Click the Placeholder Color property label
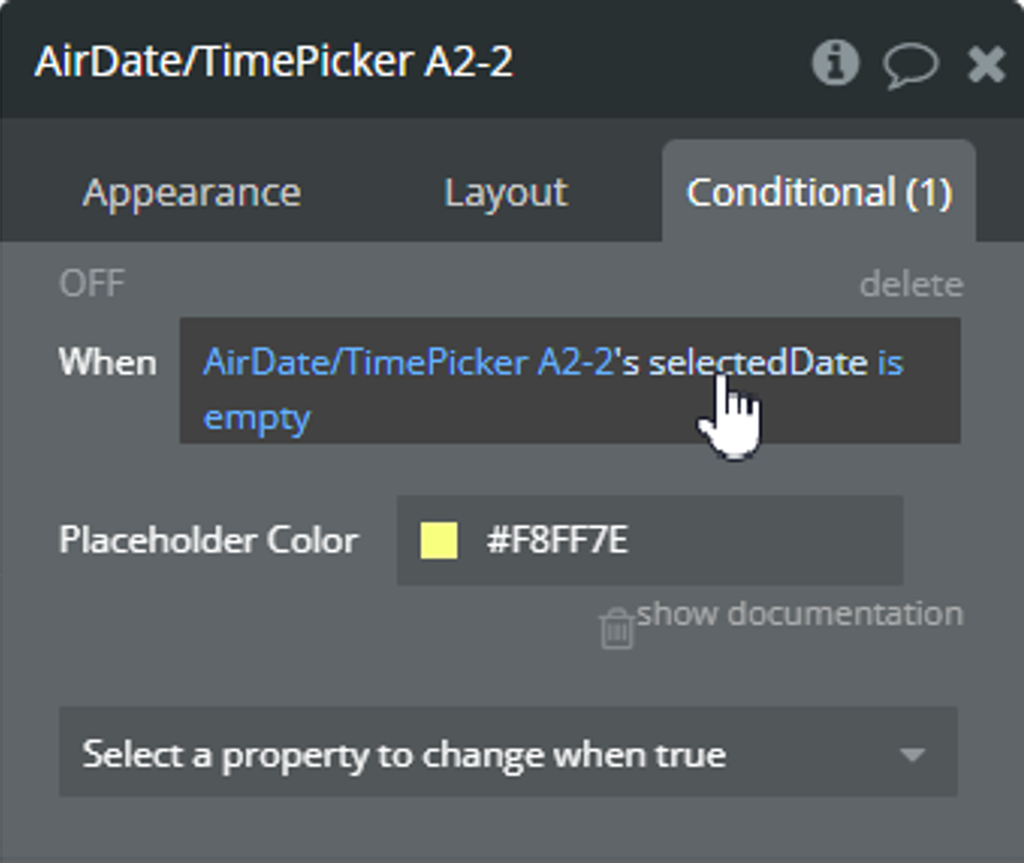The image size is (1024, 863). [209, 540]
